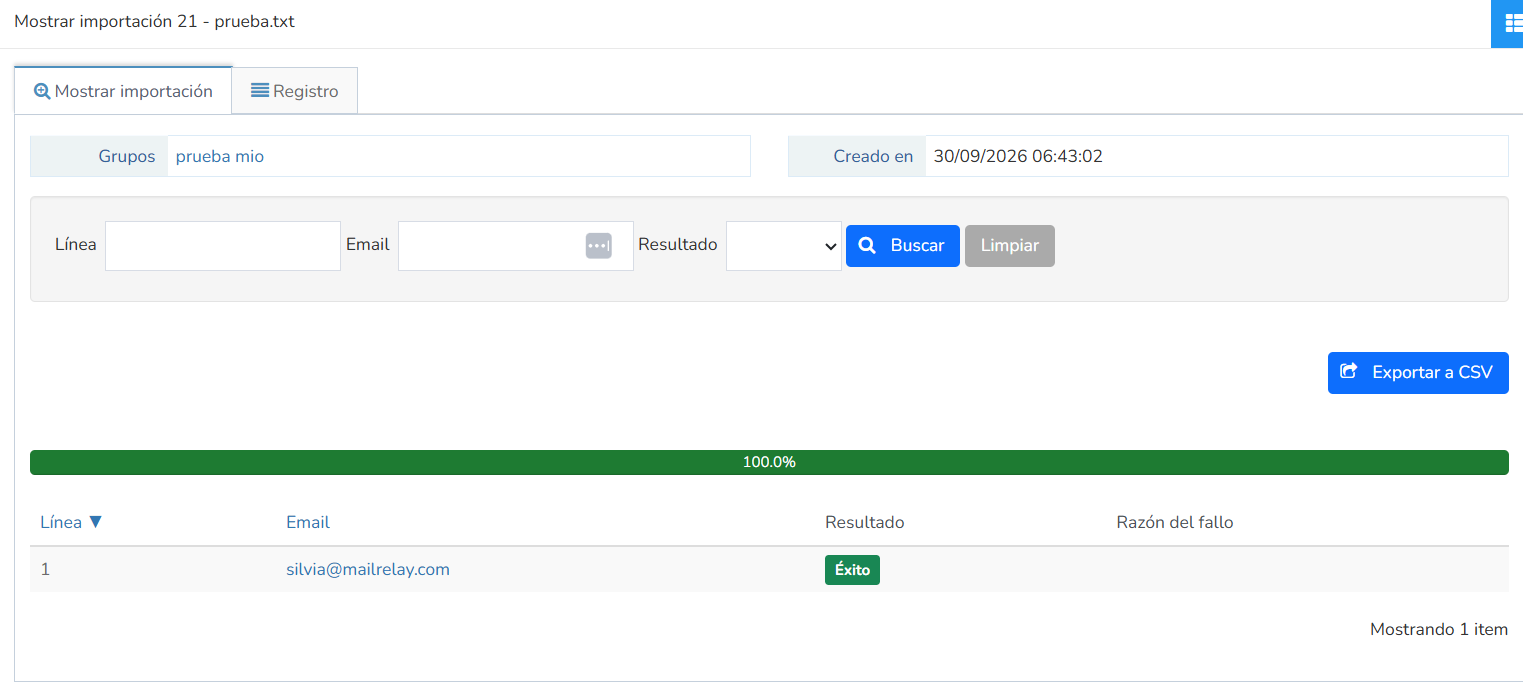Click the Resultado column header

865,522
